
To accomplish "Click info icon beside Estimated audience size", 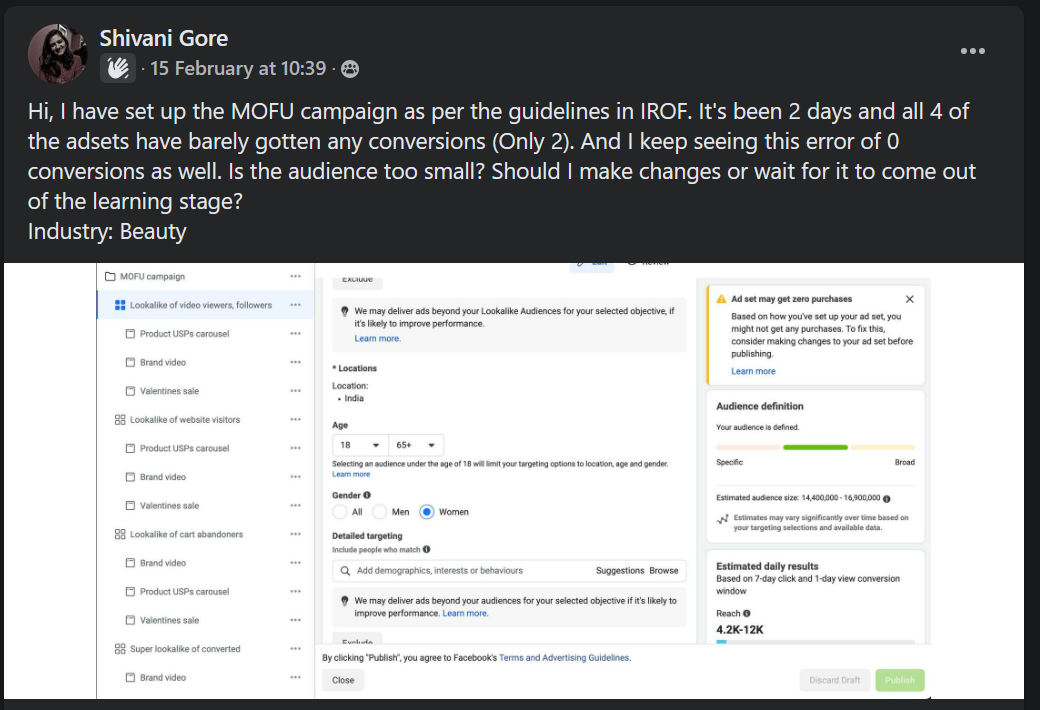I will pyautogui.click(x=887, y=498).
